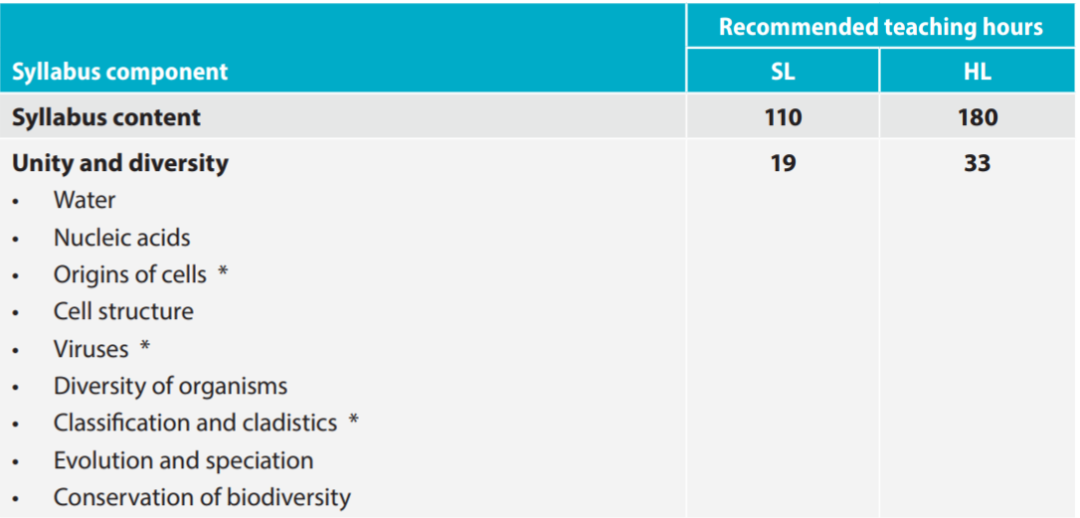The height and width of the screenshot is (518, 1080).
Task: Click the 180 HL hours value
Action: pos(977,117)
